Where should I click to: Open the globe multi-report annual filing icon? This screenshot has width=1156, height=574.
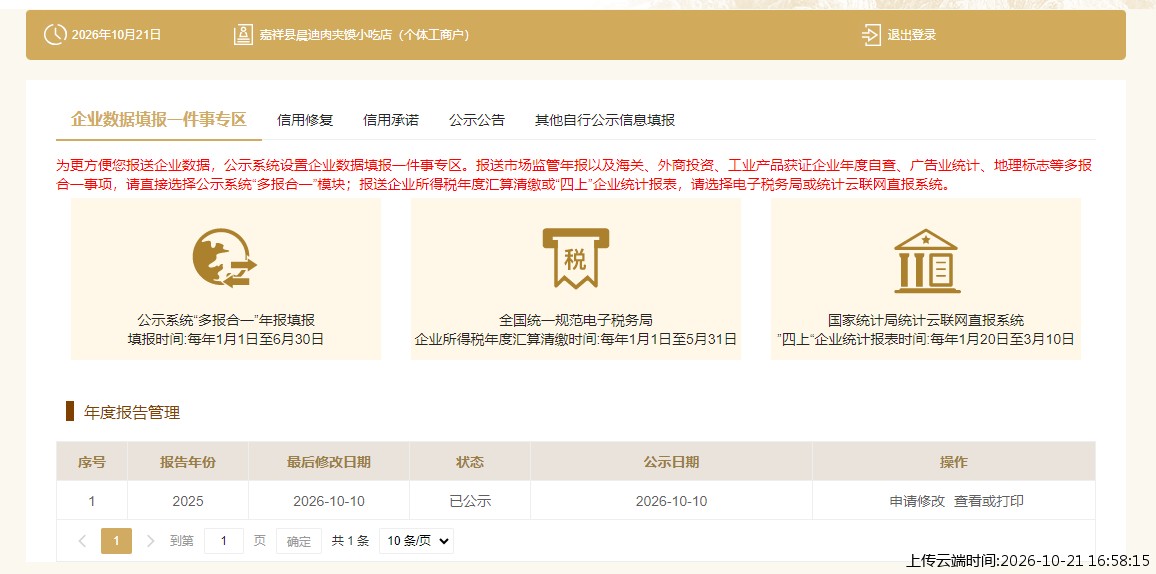tap(224, 258)
